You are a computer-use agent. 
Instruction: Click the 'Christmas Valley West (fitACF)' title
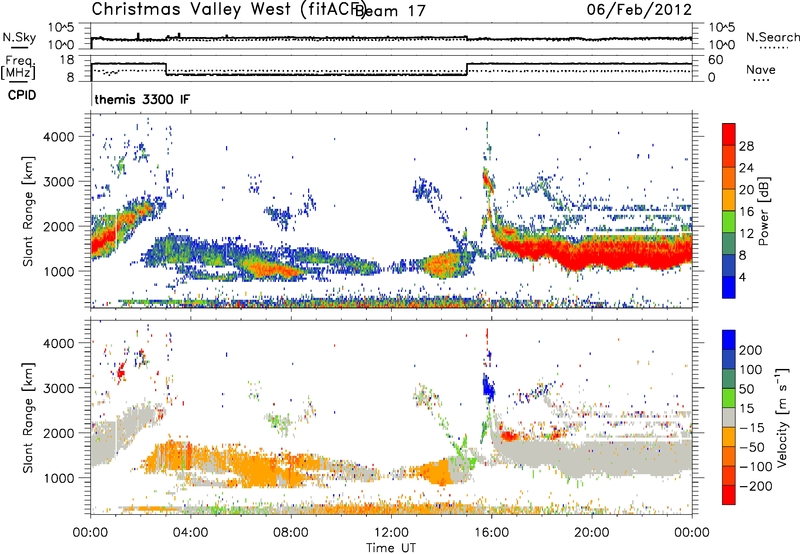(228, 10)
